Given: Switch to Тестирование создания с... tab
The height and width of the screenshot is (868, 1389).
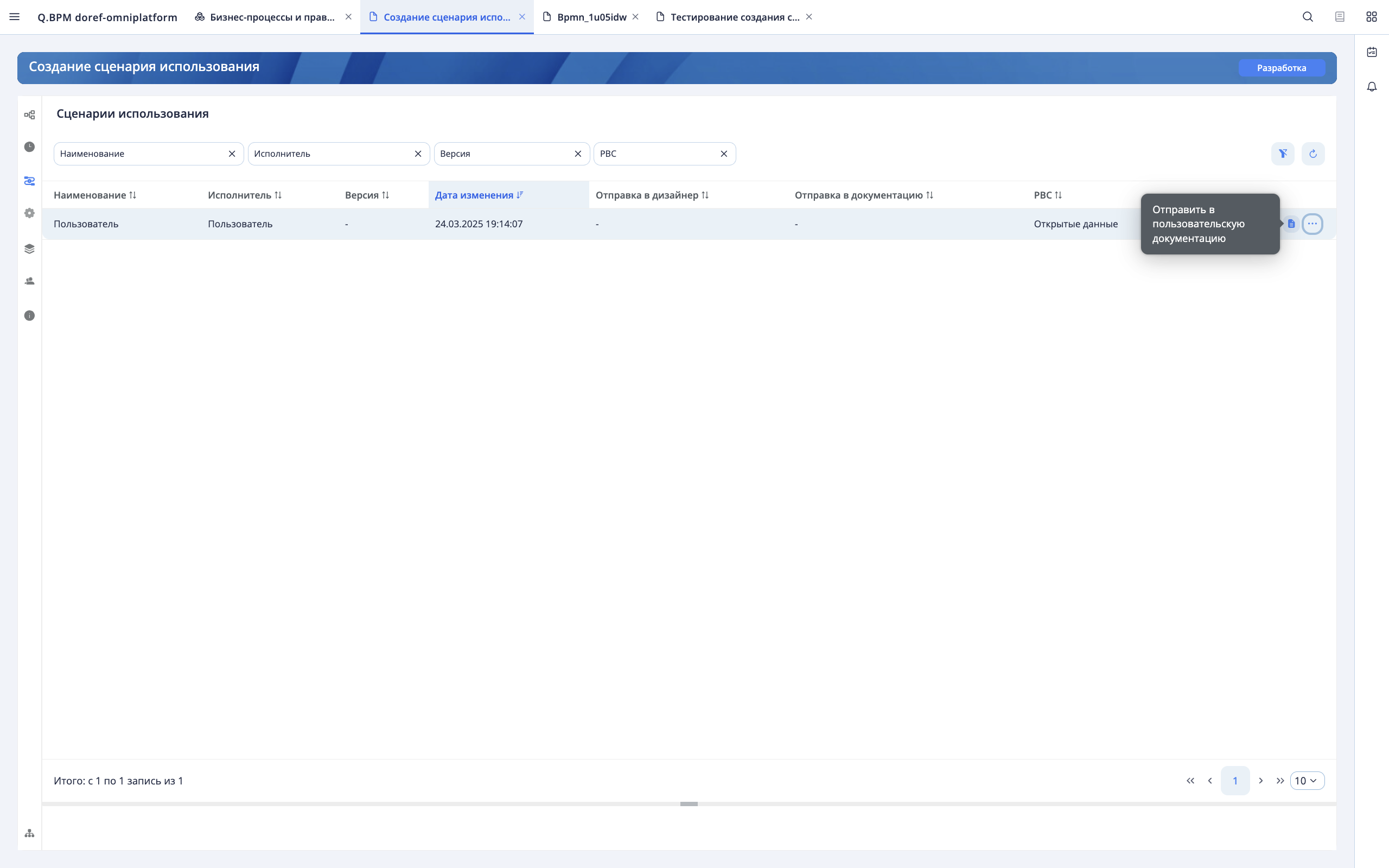Looking at the screenshot, I should click(735, 17).
